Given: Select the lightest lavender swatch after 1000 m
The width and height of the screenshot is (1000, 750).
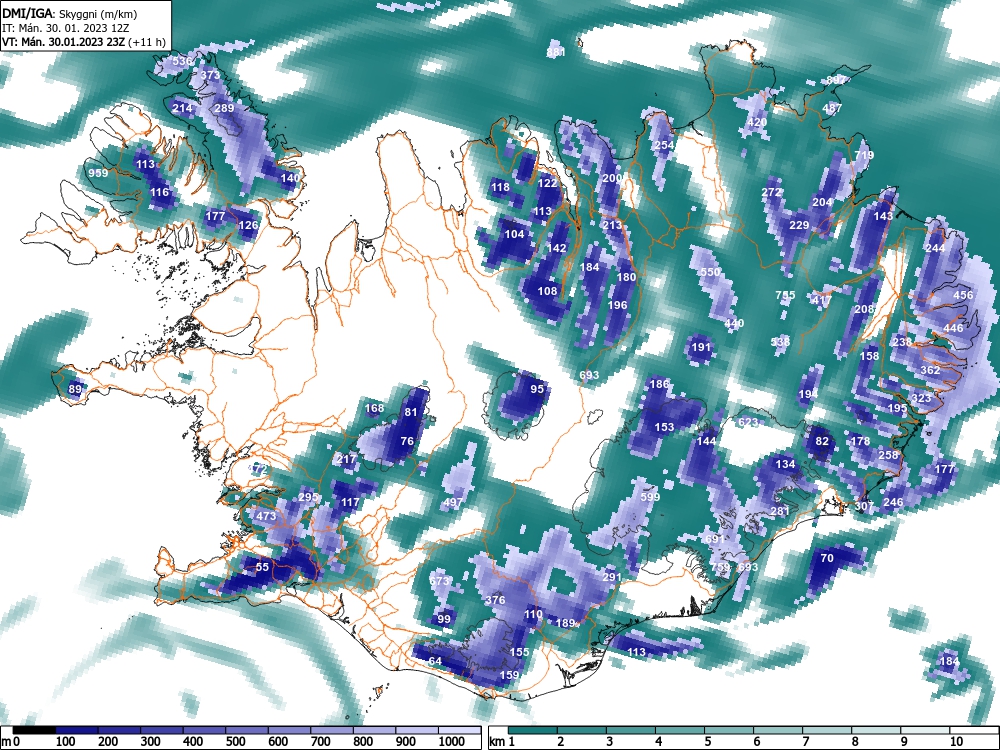Looking at the screenshot, I should pos(459,730).
